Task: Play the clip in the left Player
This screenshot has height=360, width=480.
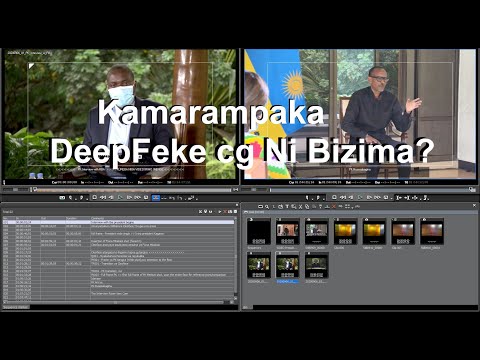Action: click(120, 198)
